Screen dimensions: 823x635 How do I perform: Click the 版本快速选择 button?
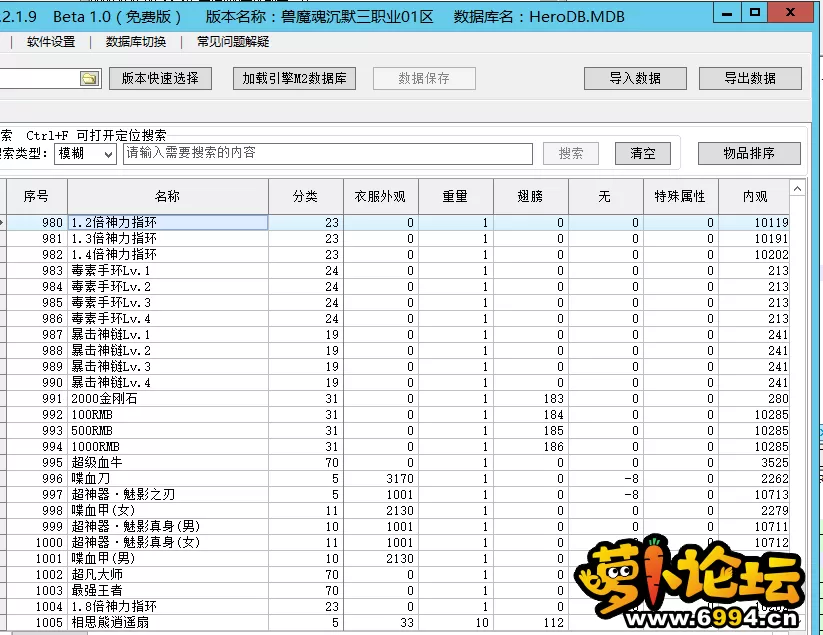[x=160, y=79]
